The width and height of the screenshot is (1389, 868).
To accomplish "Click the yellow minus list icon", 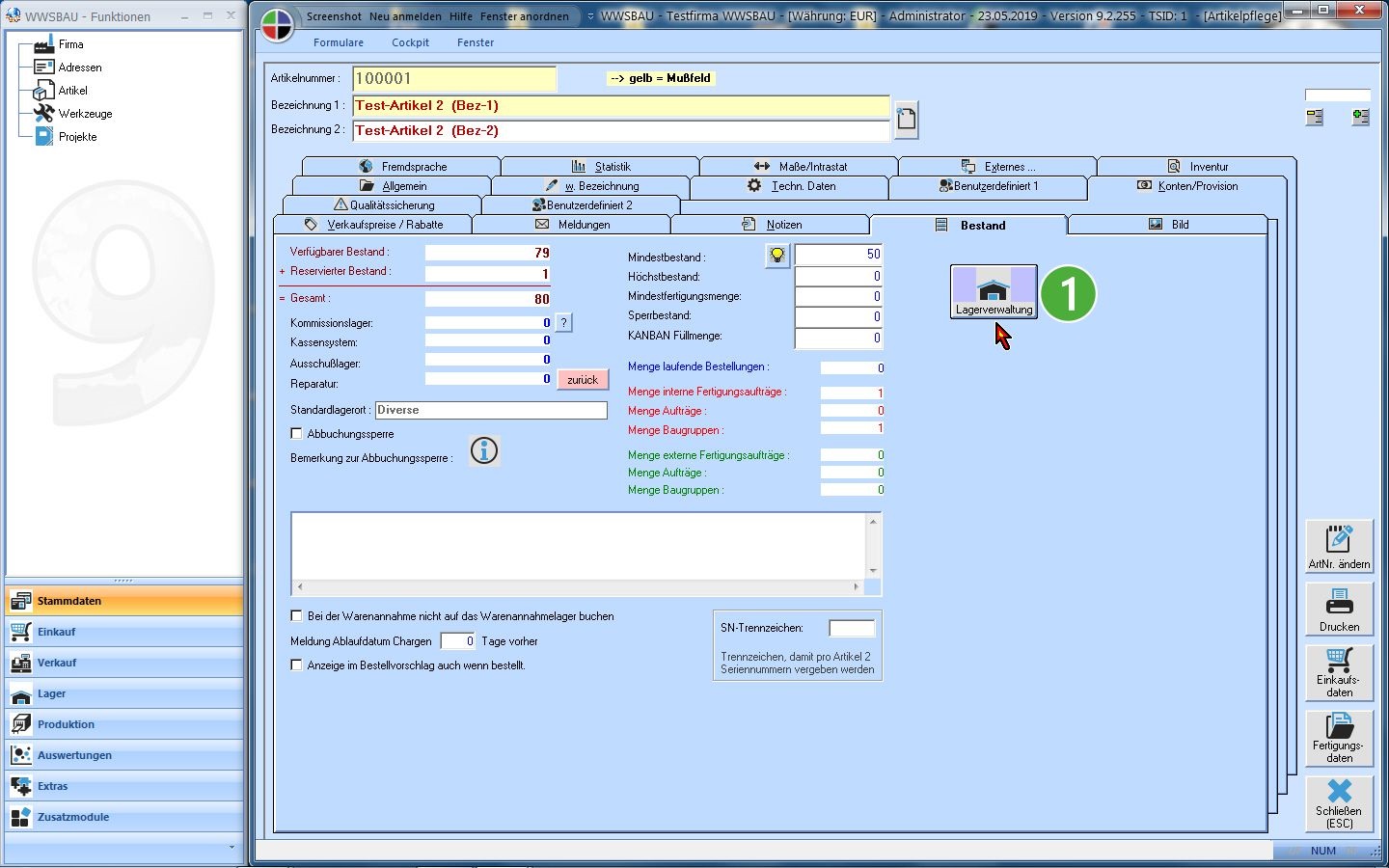I will click(1315, 117).
